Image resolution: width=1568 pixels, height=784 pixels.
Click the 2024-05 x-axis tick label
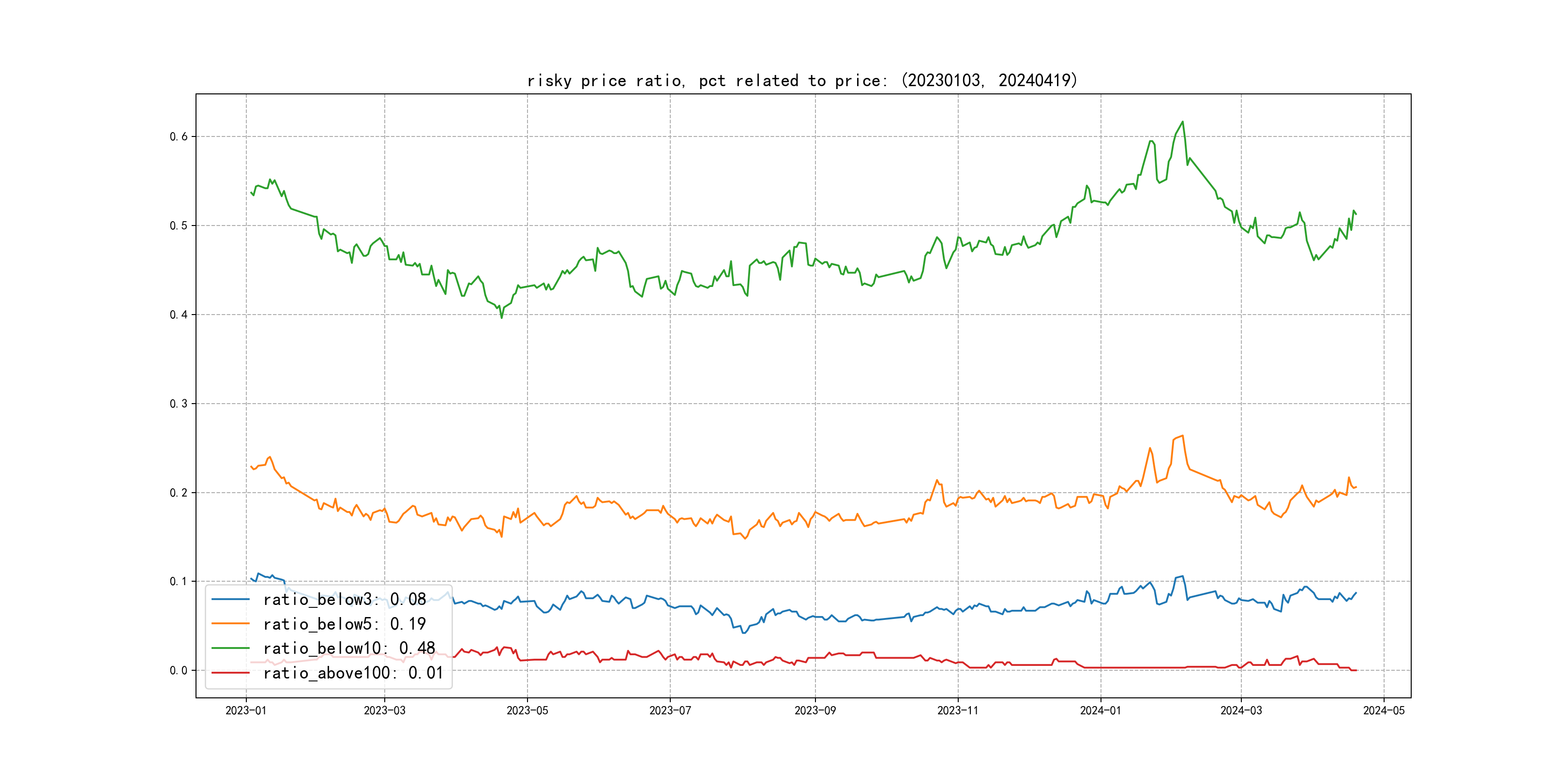pyautogui.click(x=1384, y=710)
